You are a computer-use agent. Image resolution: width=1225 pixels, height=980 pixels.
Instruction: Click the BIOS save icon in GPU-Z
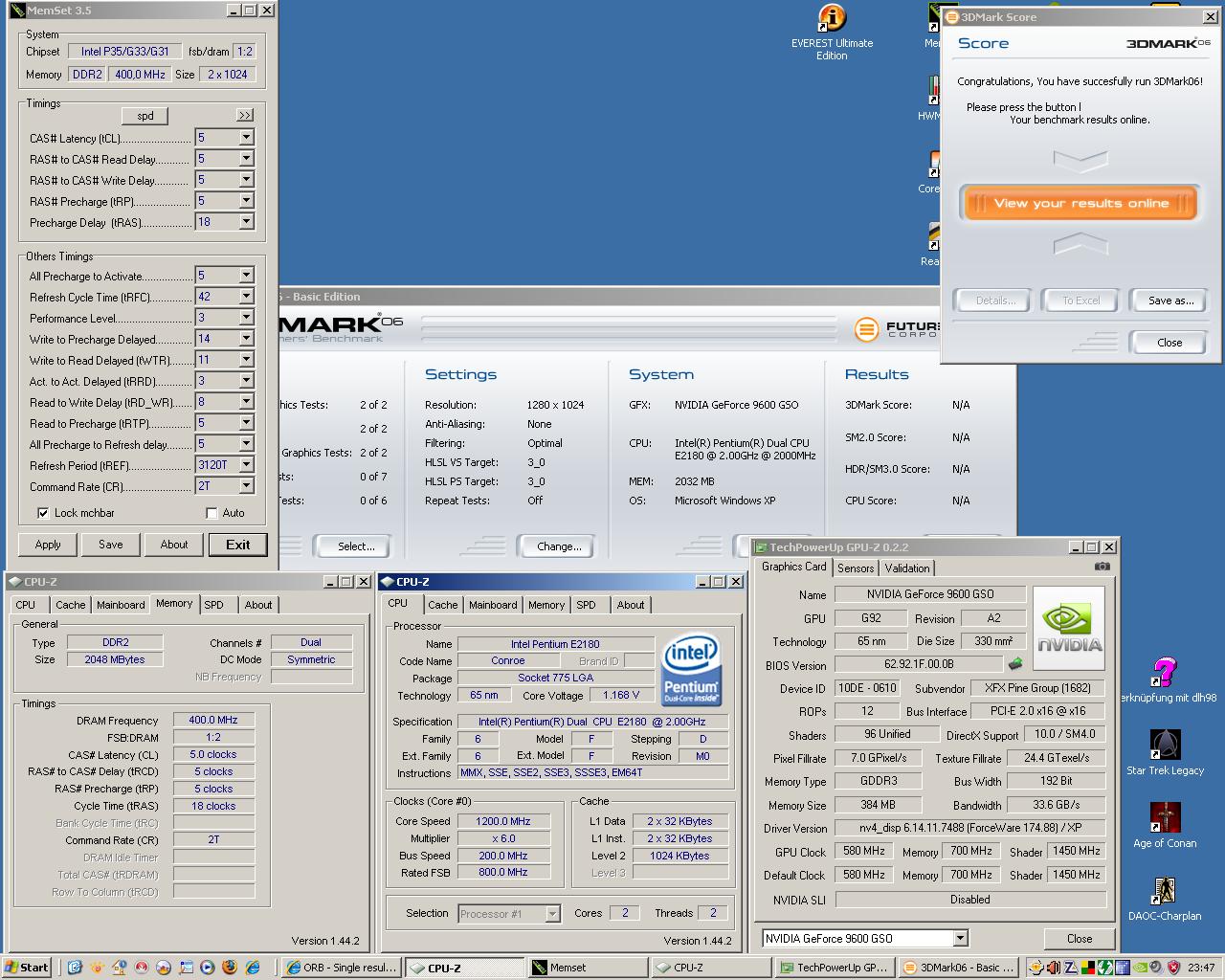pyautogui.click(x=1015, y=663)
